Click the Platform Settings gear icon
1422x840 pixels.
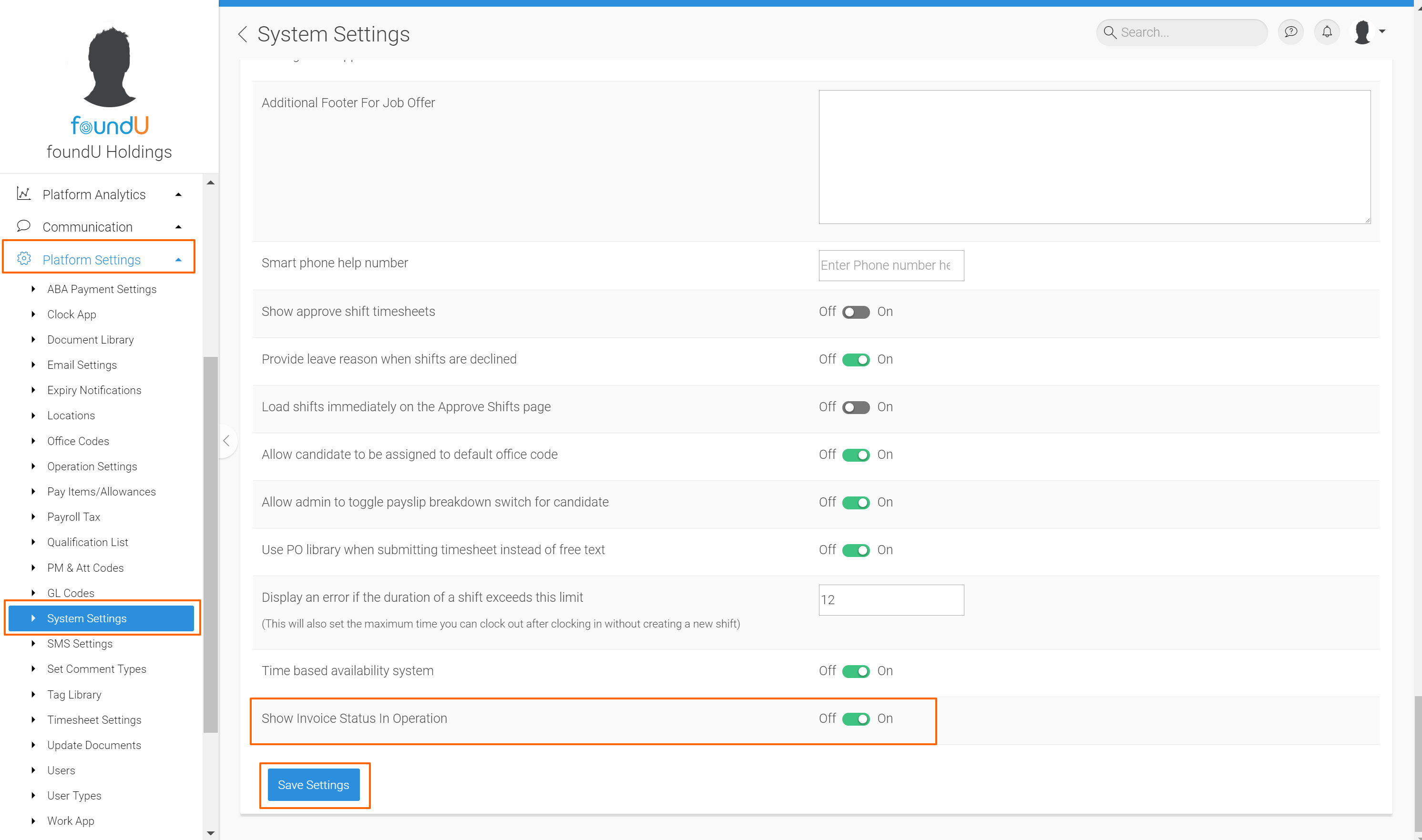(x=23, y=259)
